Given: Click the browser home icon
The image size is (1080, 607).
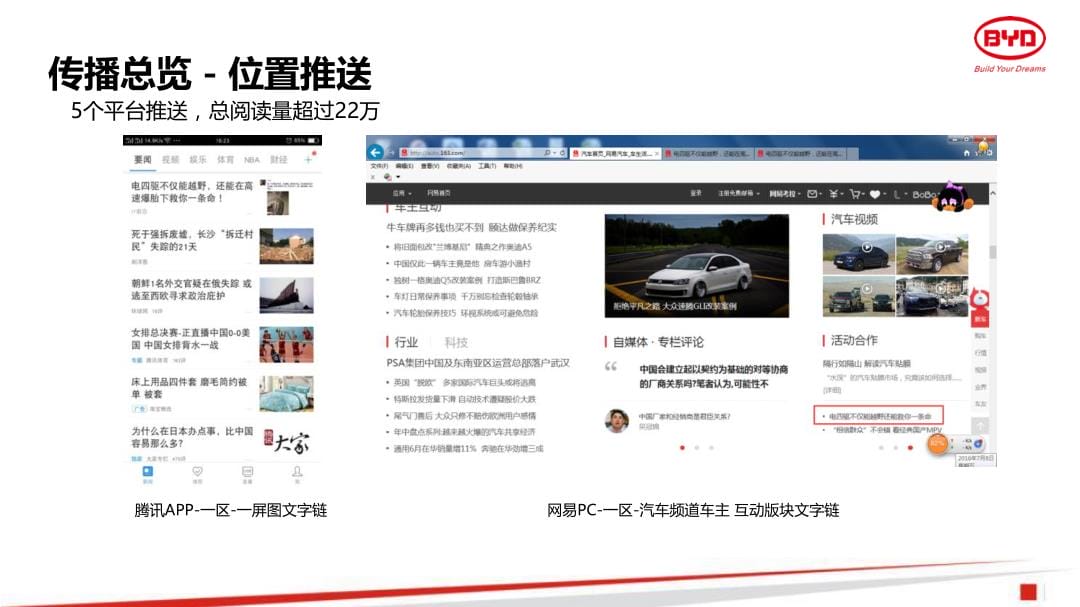Looking at the screenshot, I should [966, 153].
